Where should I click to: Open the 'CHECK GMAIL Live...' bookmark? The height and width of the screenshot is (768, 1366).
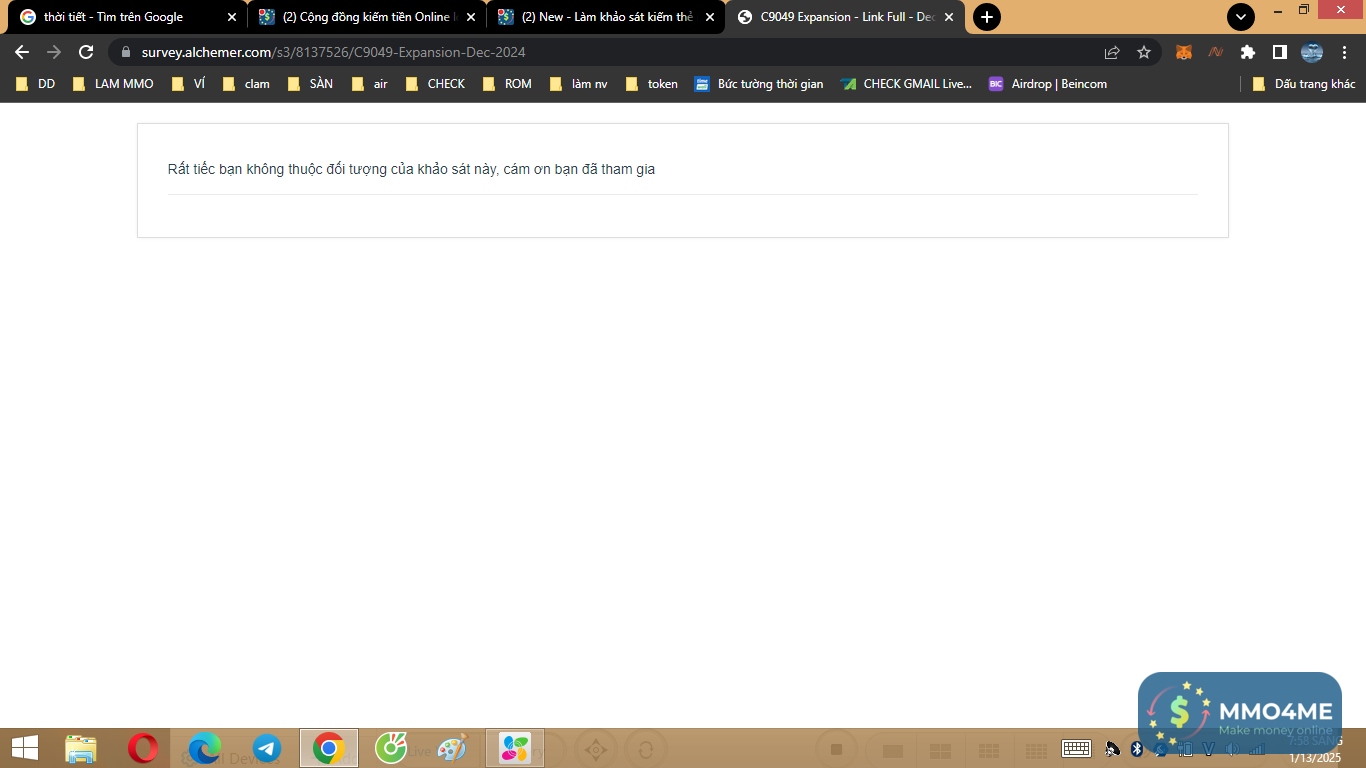coord(906,84)
